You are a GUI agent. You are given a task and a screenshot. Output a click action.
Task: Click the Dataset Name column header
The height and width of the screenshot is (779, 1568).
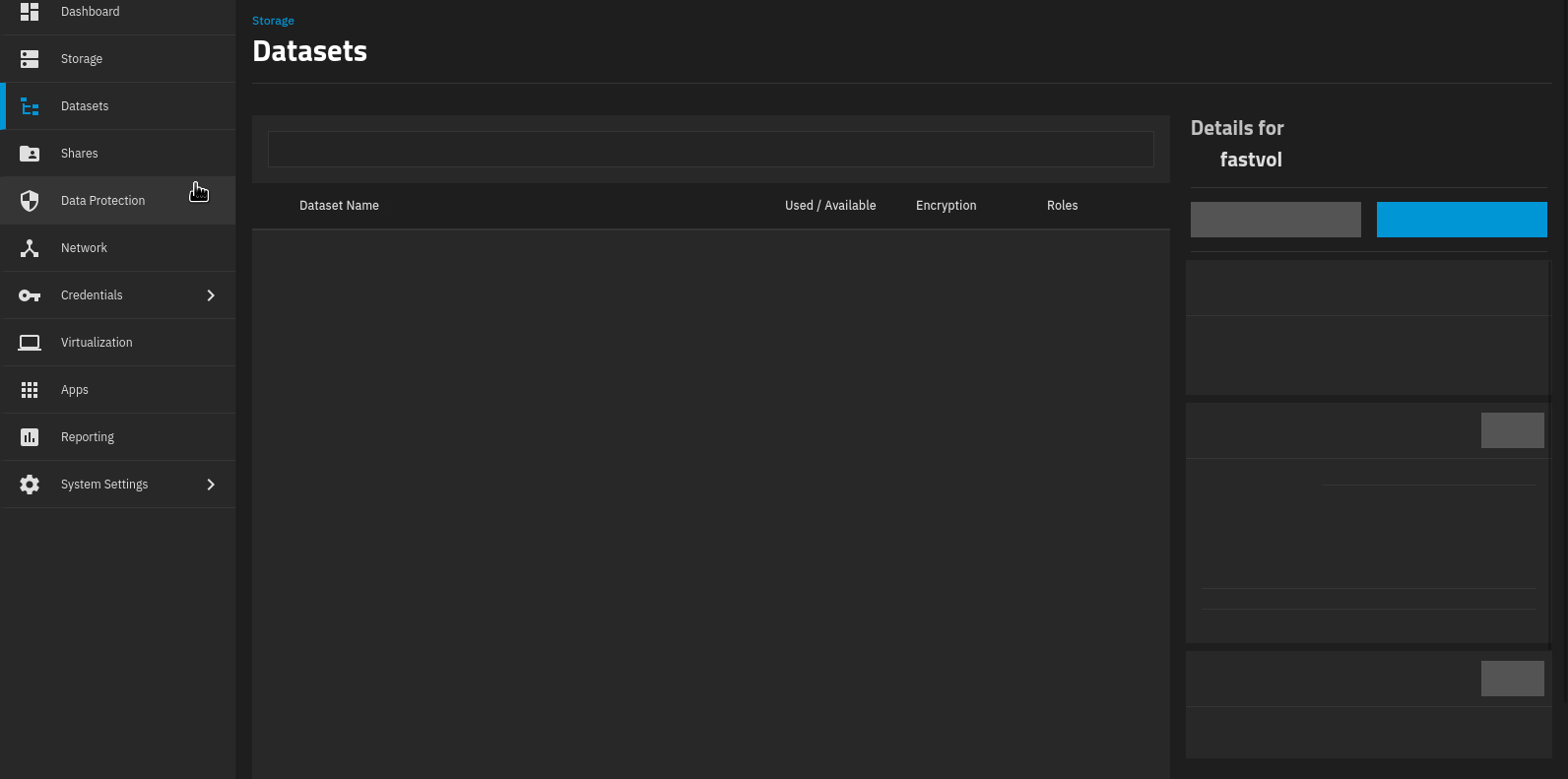tap(339, 206)
